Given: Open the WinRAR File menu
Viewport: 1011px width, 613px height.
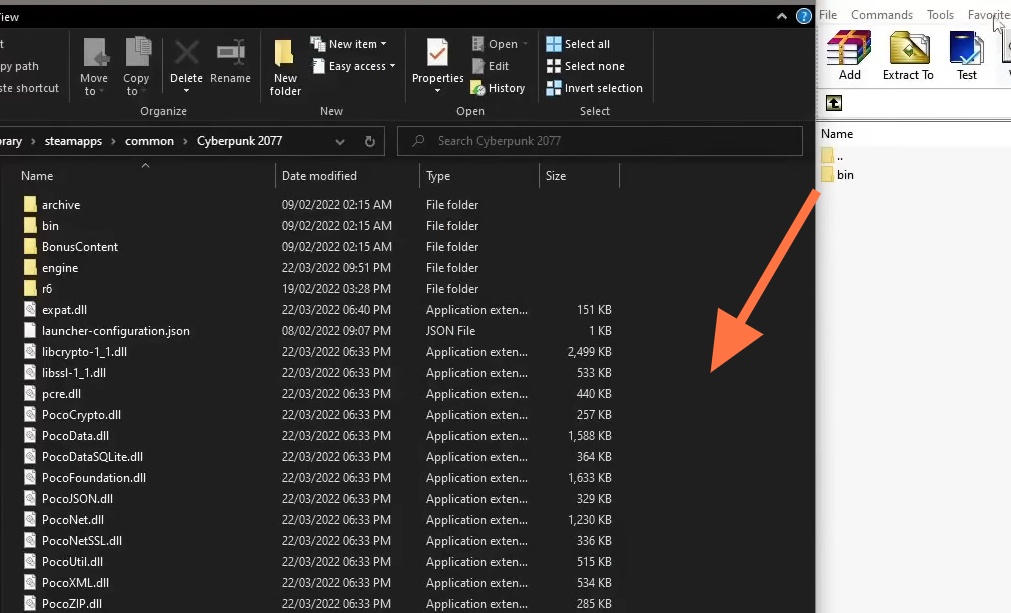Looking at the screenshot, I should tap(828, 15).
